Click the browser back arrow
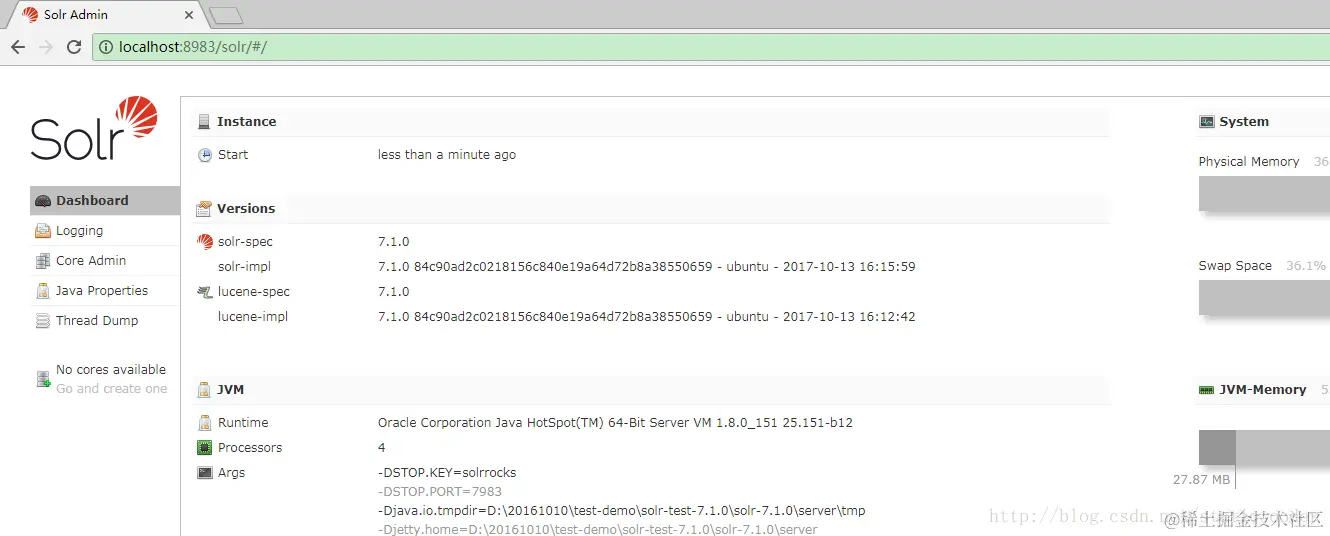Image resolution: width=1330 pixels, height=536 pixels. [x=18, y=47]
